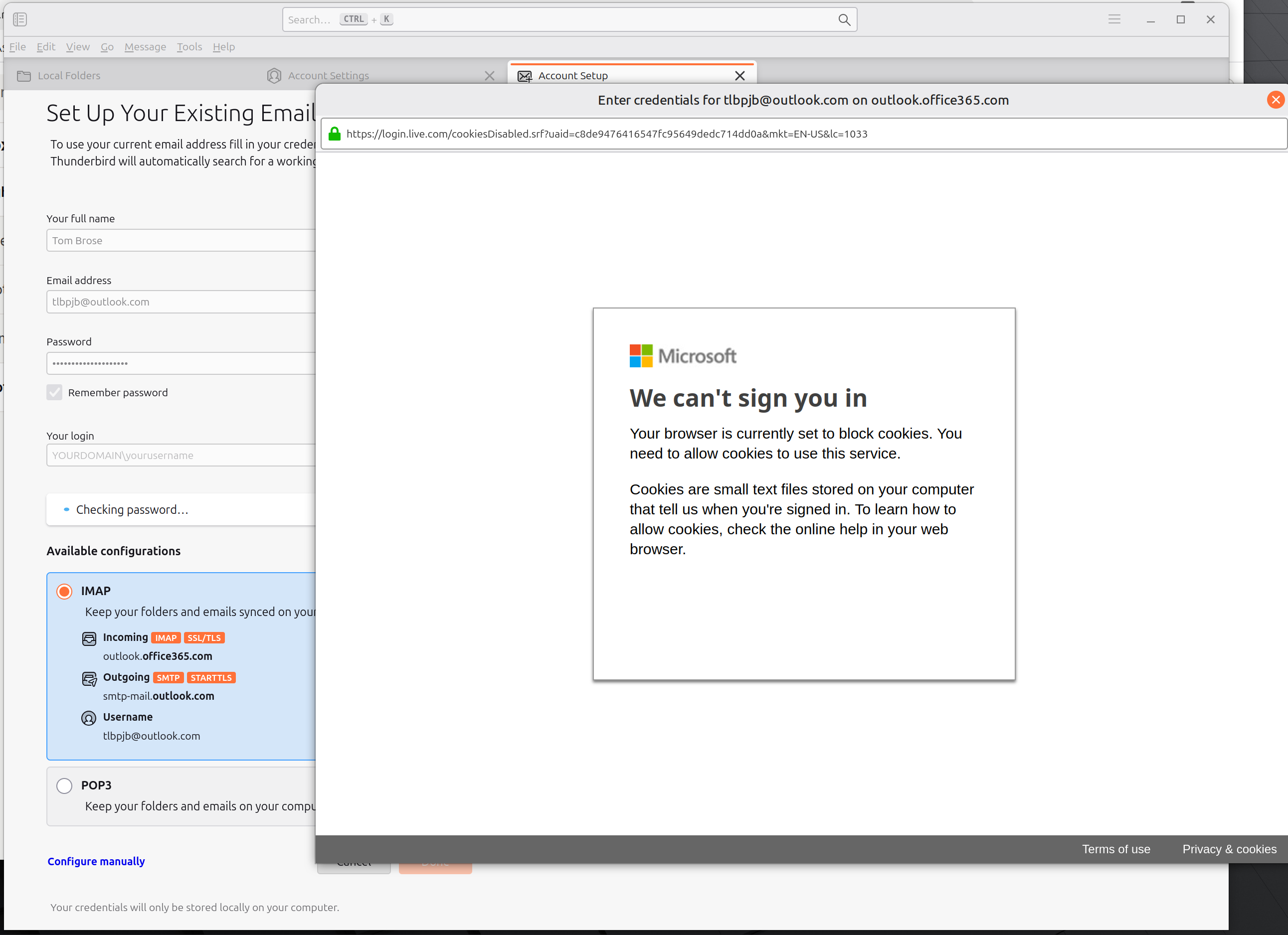Select the IMAP radio button
The width and height of the screenshot is (1288, 935).
point(64,591)
